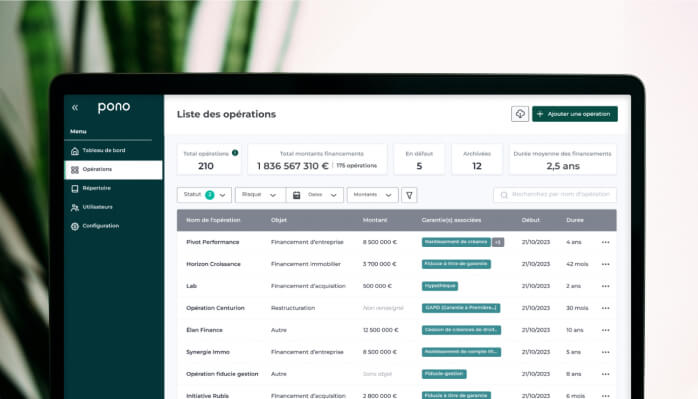Click the Restructuration object cell

click(293, 308)
